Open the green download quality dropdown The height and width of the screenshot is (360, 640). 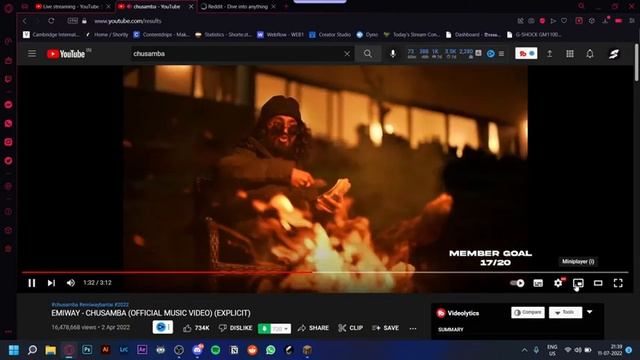click(280, 328)
